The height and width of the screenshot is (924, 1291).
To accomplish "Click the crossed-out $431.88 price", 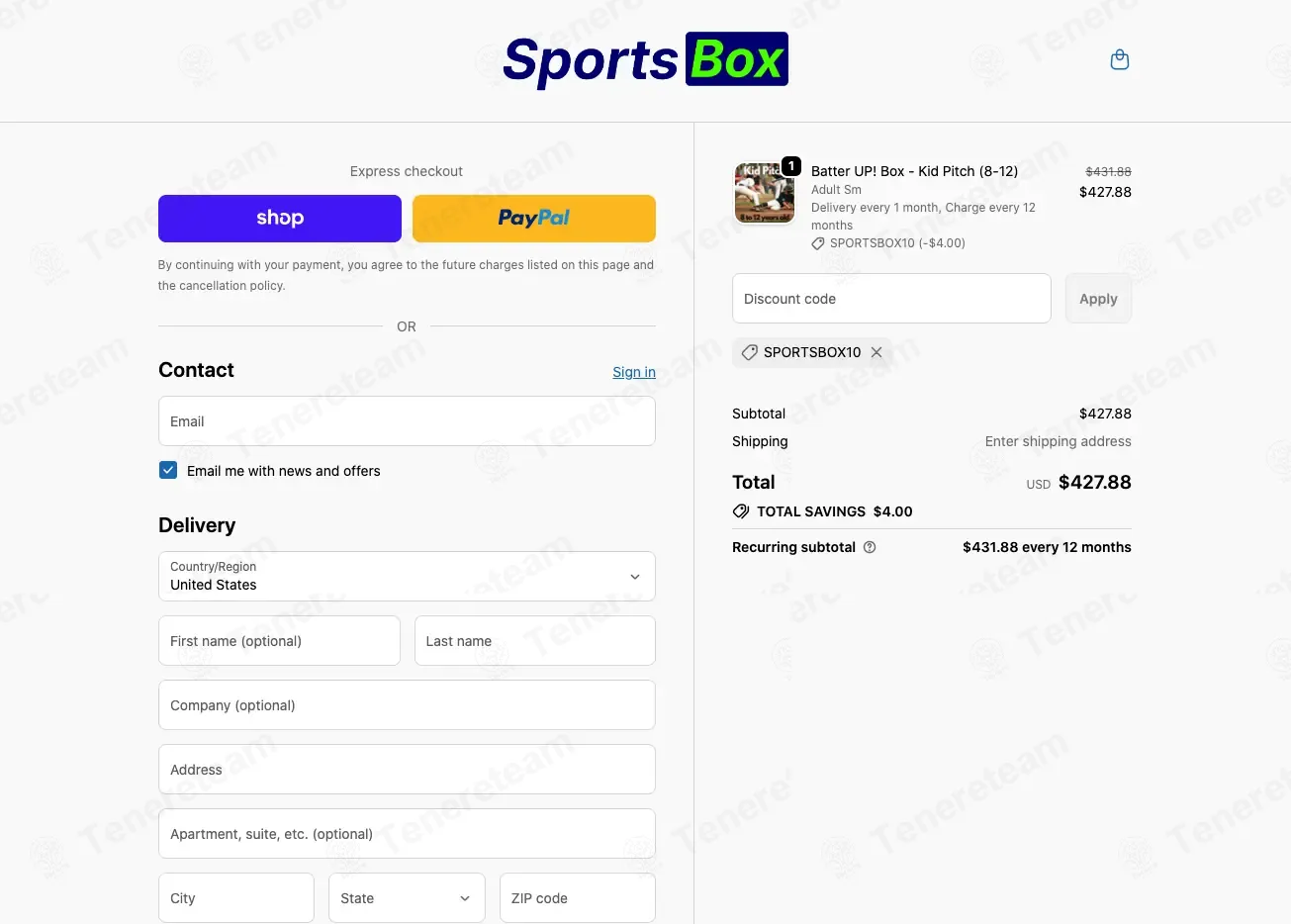I will [x=1108, y=171].
